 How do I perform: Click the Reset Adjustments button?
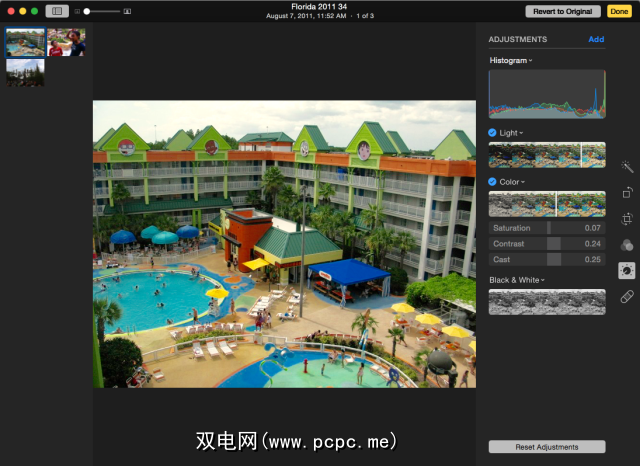click(x=546, y=447)
